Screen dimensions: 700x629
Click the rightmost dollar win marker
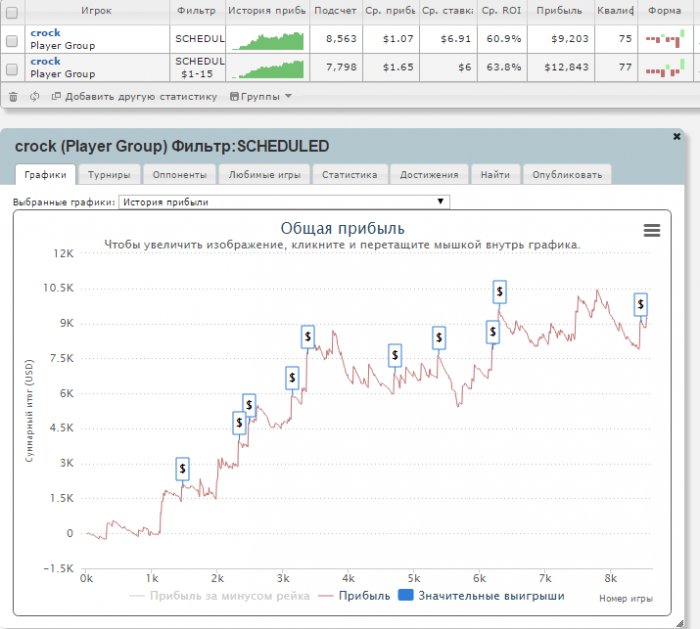641,304
